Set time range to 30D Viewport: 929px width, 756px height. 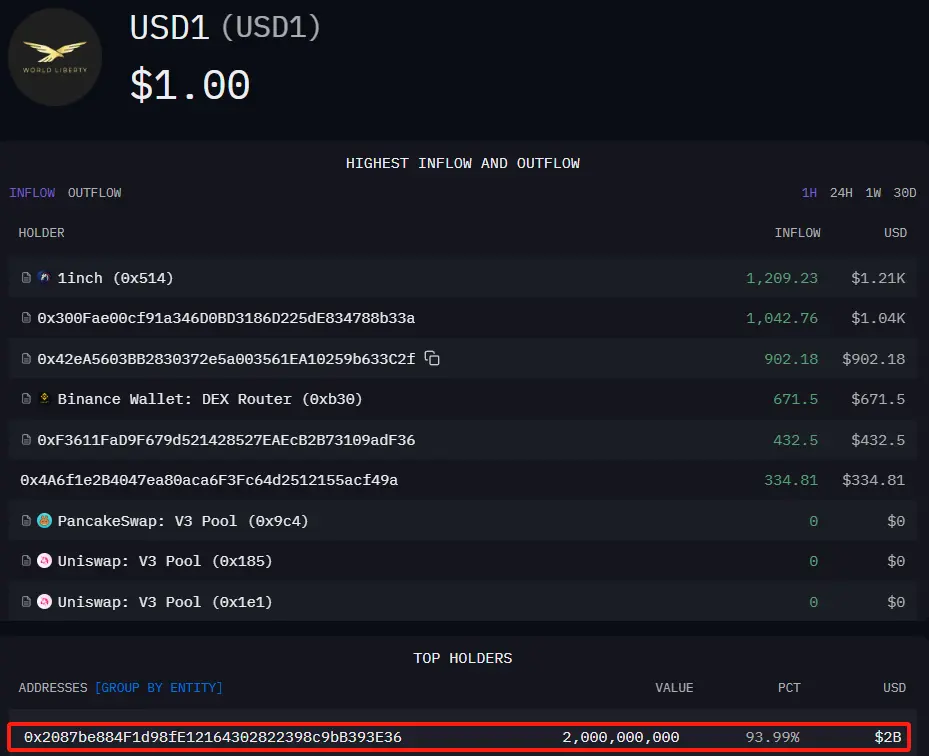click(x=904, y=193)
